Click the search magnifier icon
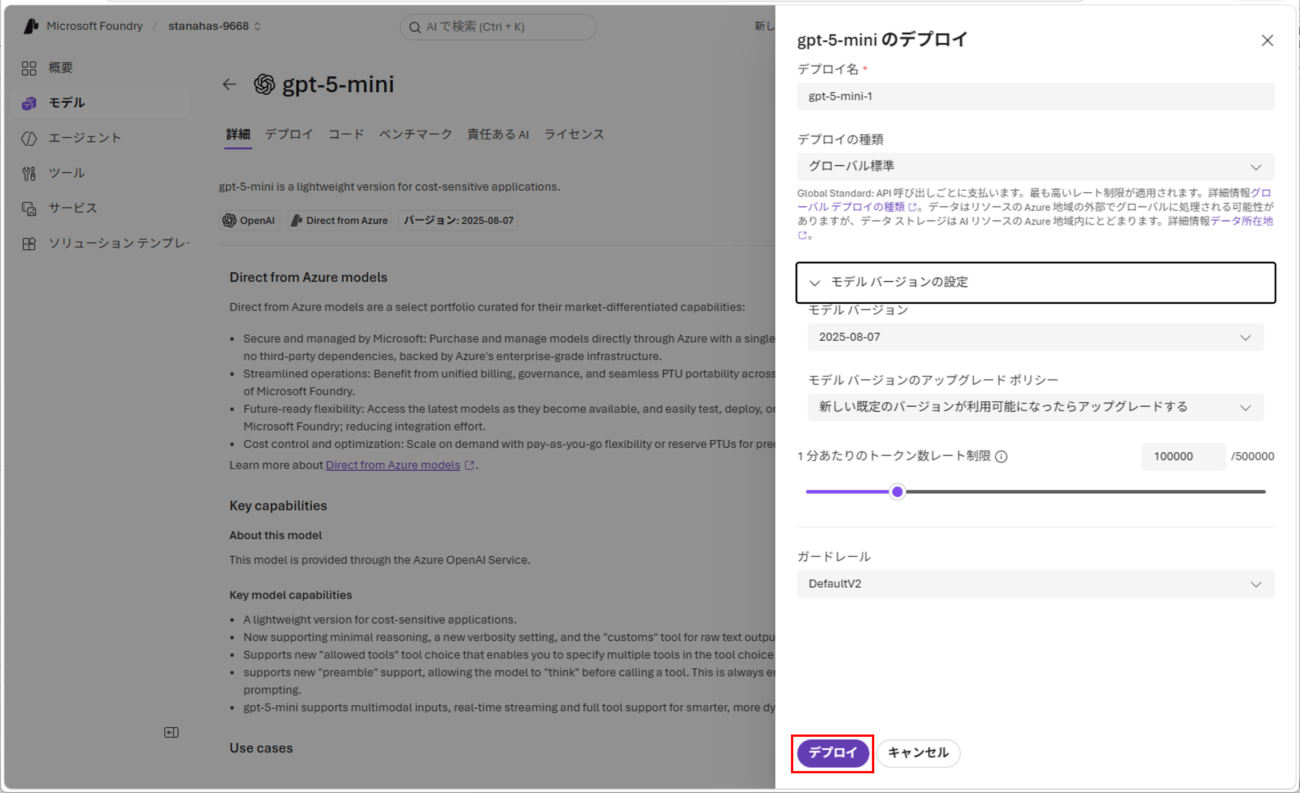 coord(414,27)
